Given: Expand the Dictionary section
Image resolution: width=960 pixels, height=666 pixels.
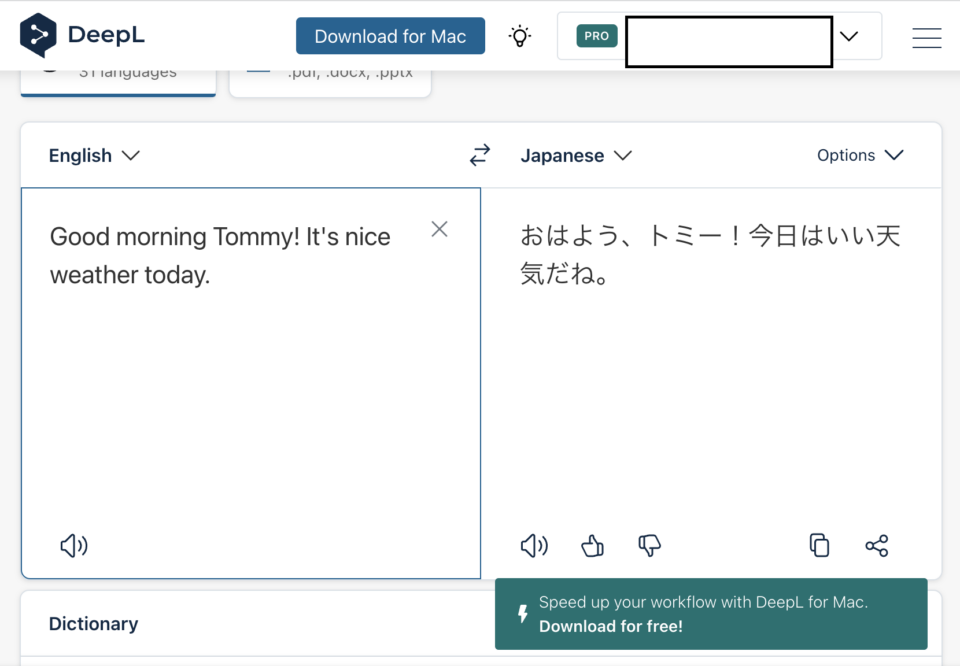Looking at the screenshot, I should (x=93, y=623).
